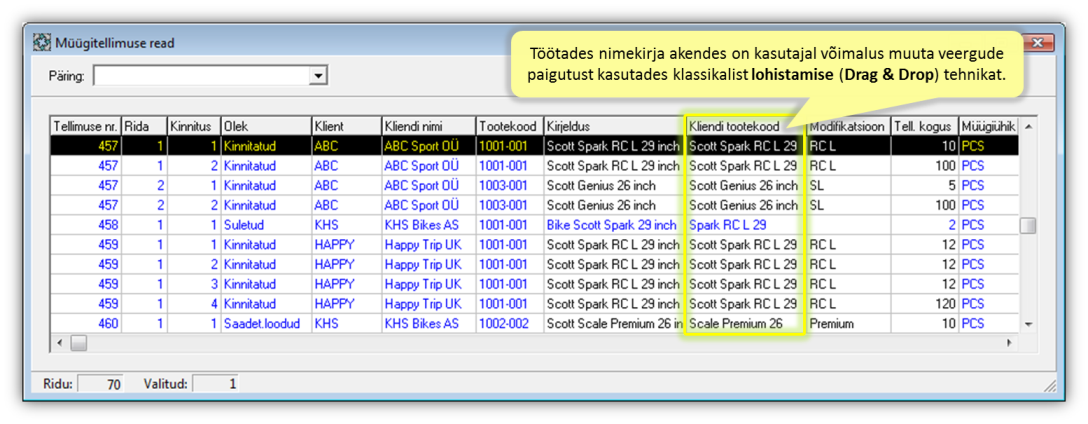Click the Premium modification cell
The height and width of the screenshot is (424, 1088).
[x=849, y=323]
